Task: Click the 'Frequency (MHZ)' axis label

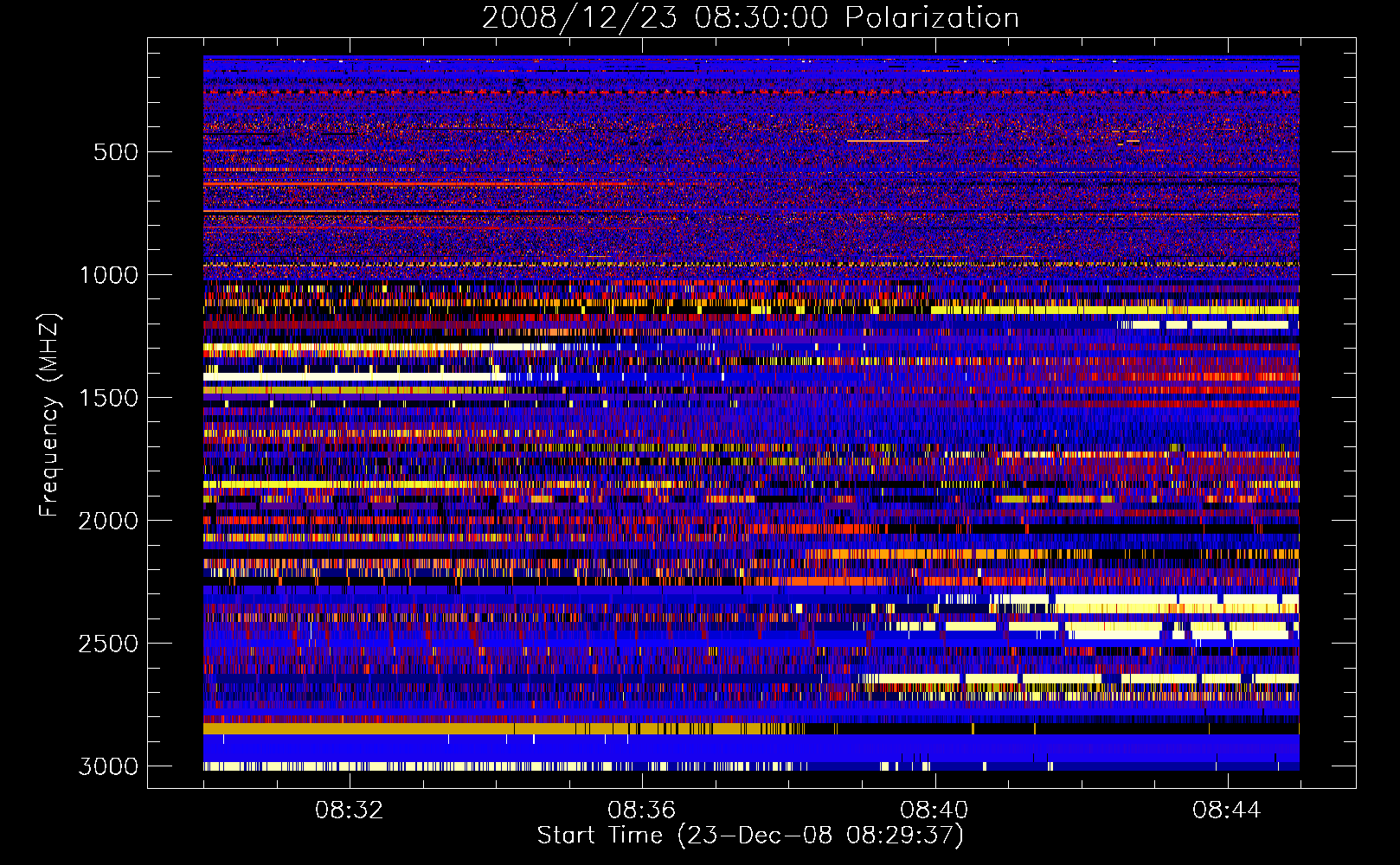Action: click(x=49, y=415)
